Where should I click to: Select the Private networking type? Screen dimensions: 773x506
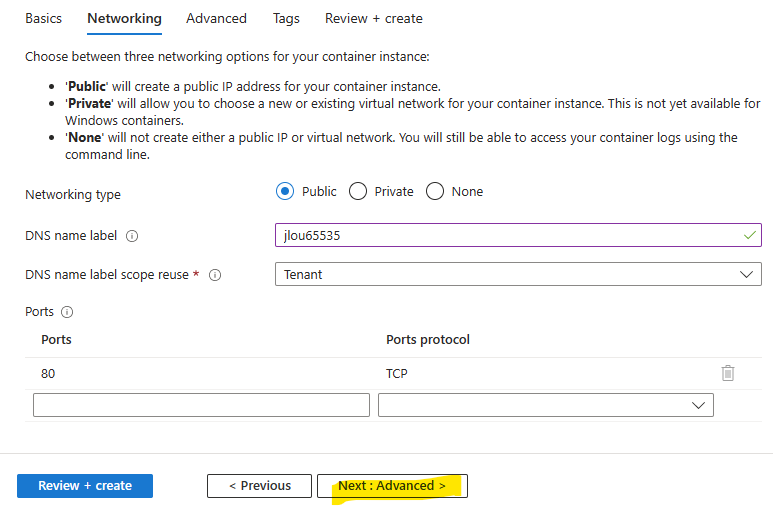(357, 191)
